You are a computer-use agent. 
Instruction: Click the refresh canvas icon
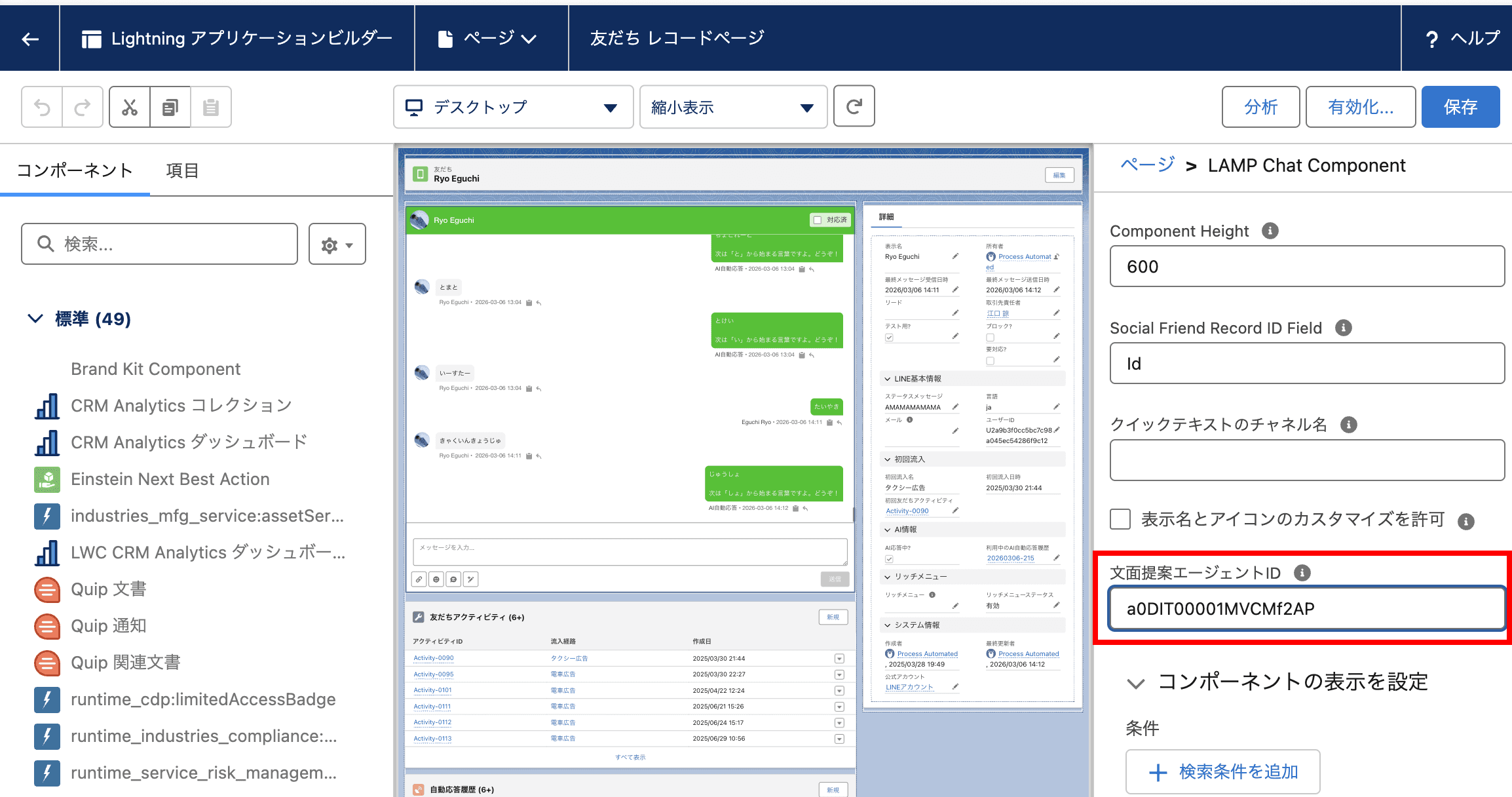(x=854, y=106)
